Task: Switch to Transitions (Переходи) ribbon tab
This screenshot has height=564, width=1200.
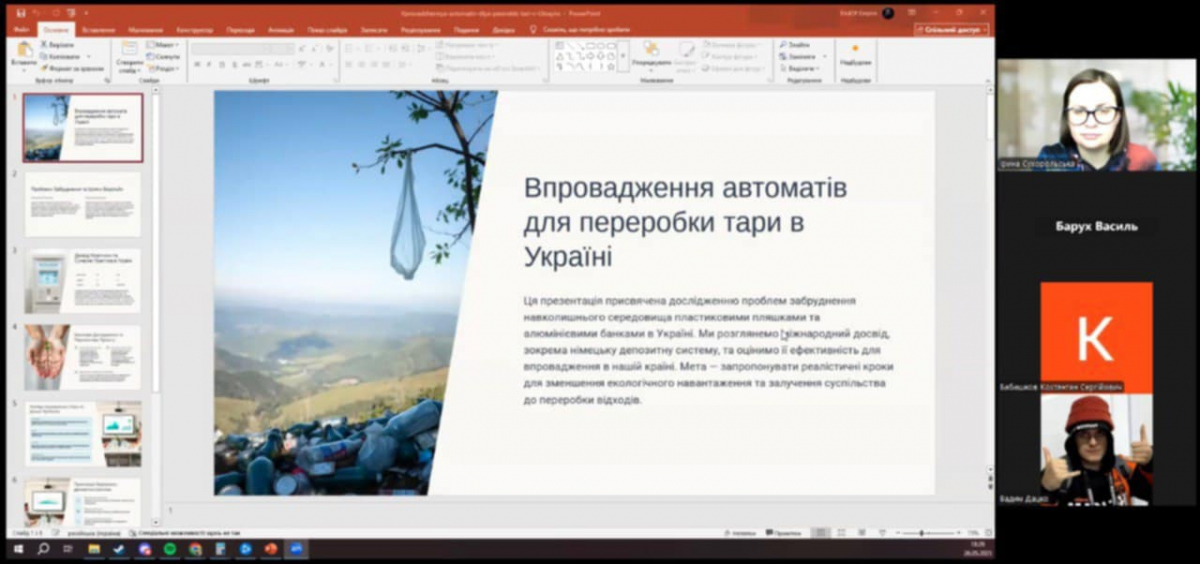Action: coord(240,30)
